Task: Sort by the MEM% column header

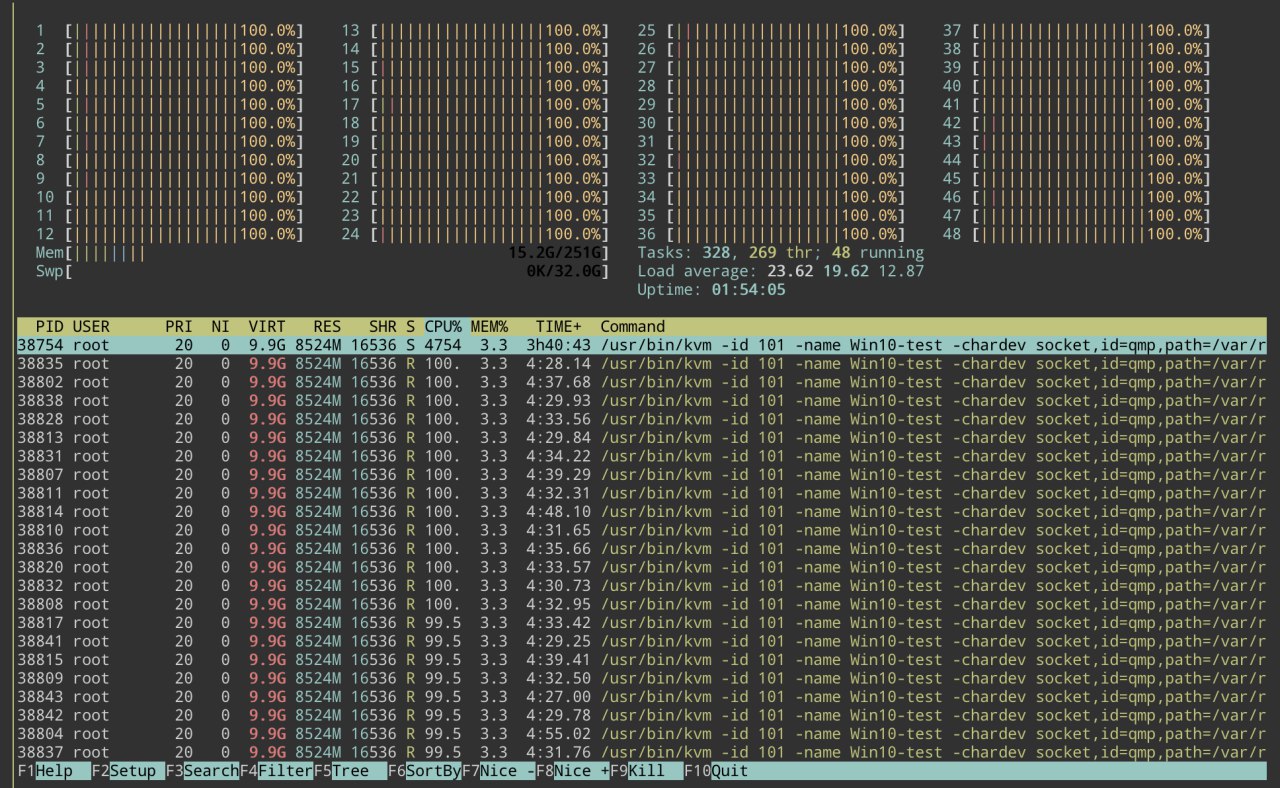Action: point(489,326)
